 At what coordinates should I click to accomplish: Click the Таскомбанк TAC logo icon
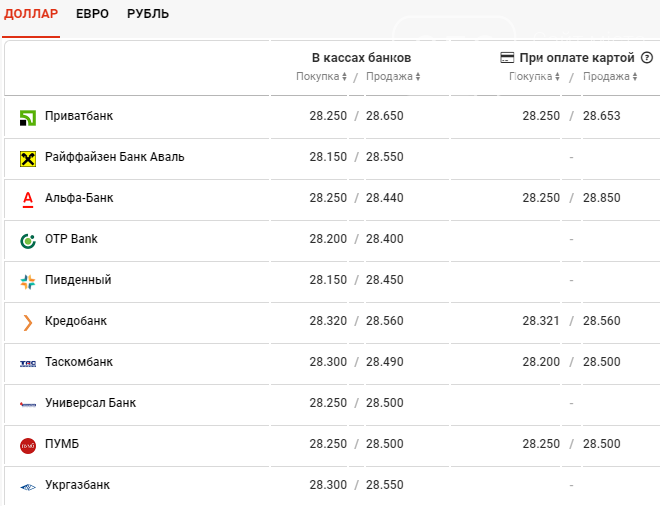(28, 364)
